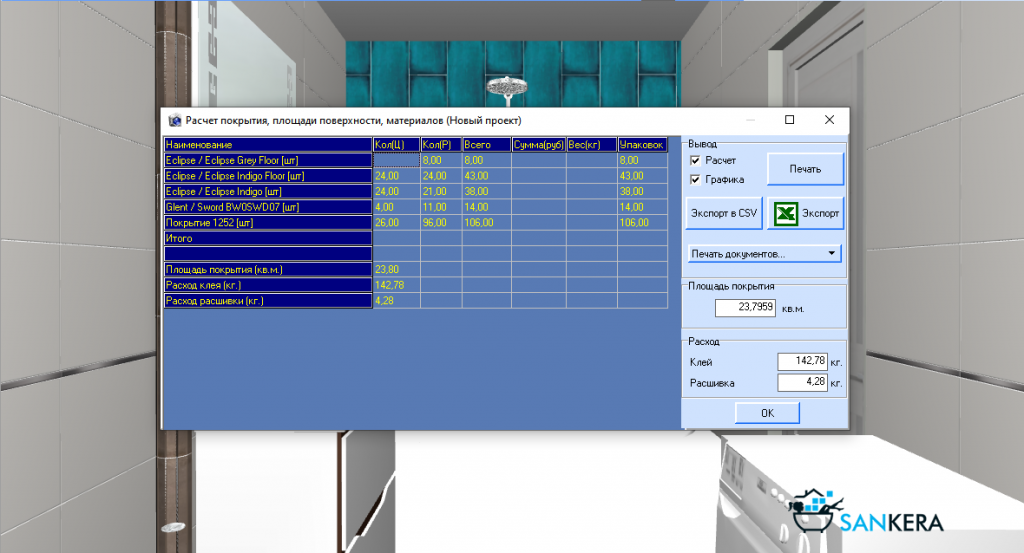The width and height of the screenshot is (1024, 553).
Task: Click the Расшивка consumption field
Action: click(x=801, y=382)
